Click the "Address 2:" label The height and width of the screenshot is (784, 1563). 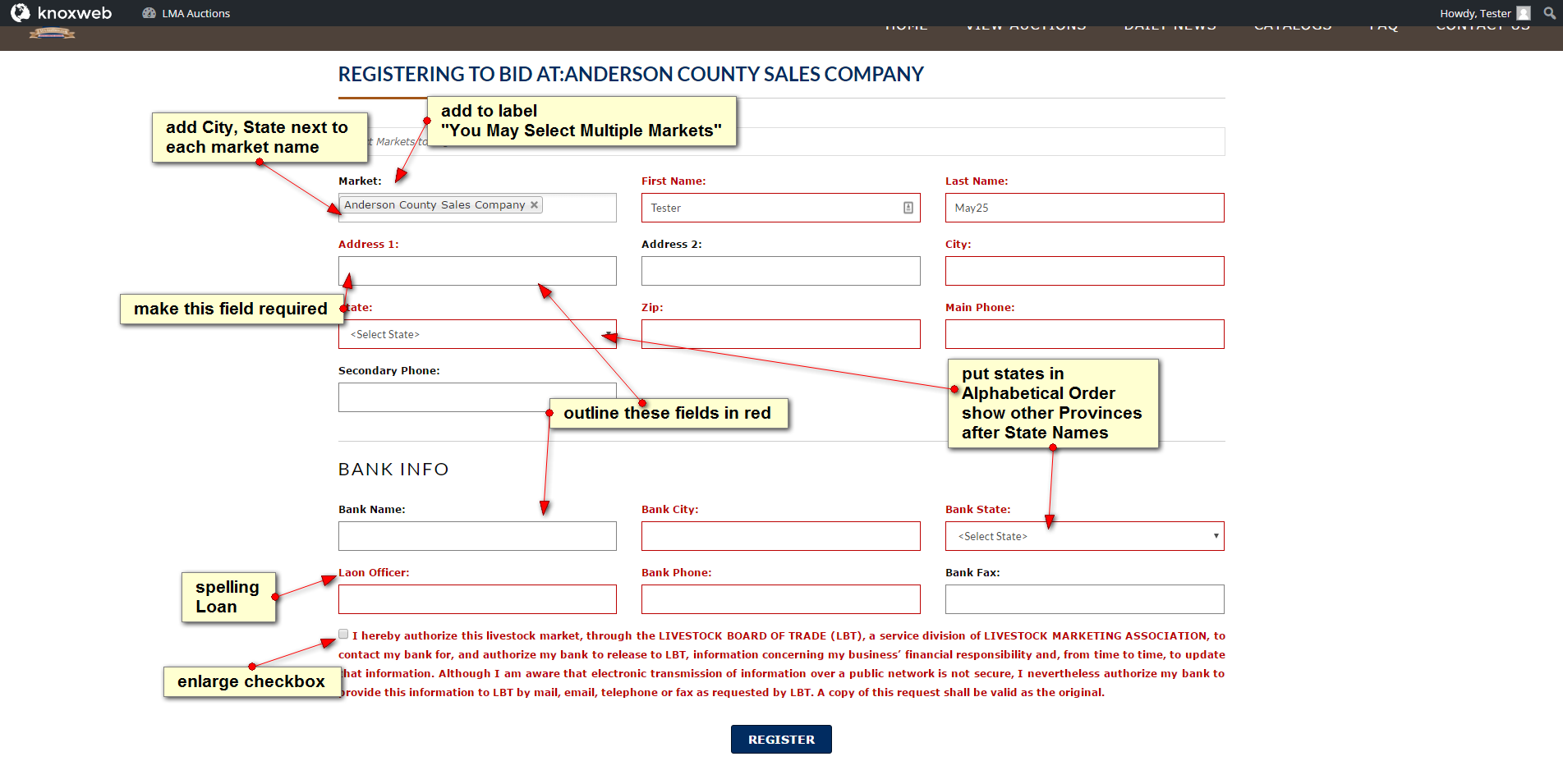[672, 245]
